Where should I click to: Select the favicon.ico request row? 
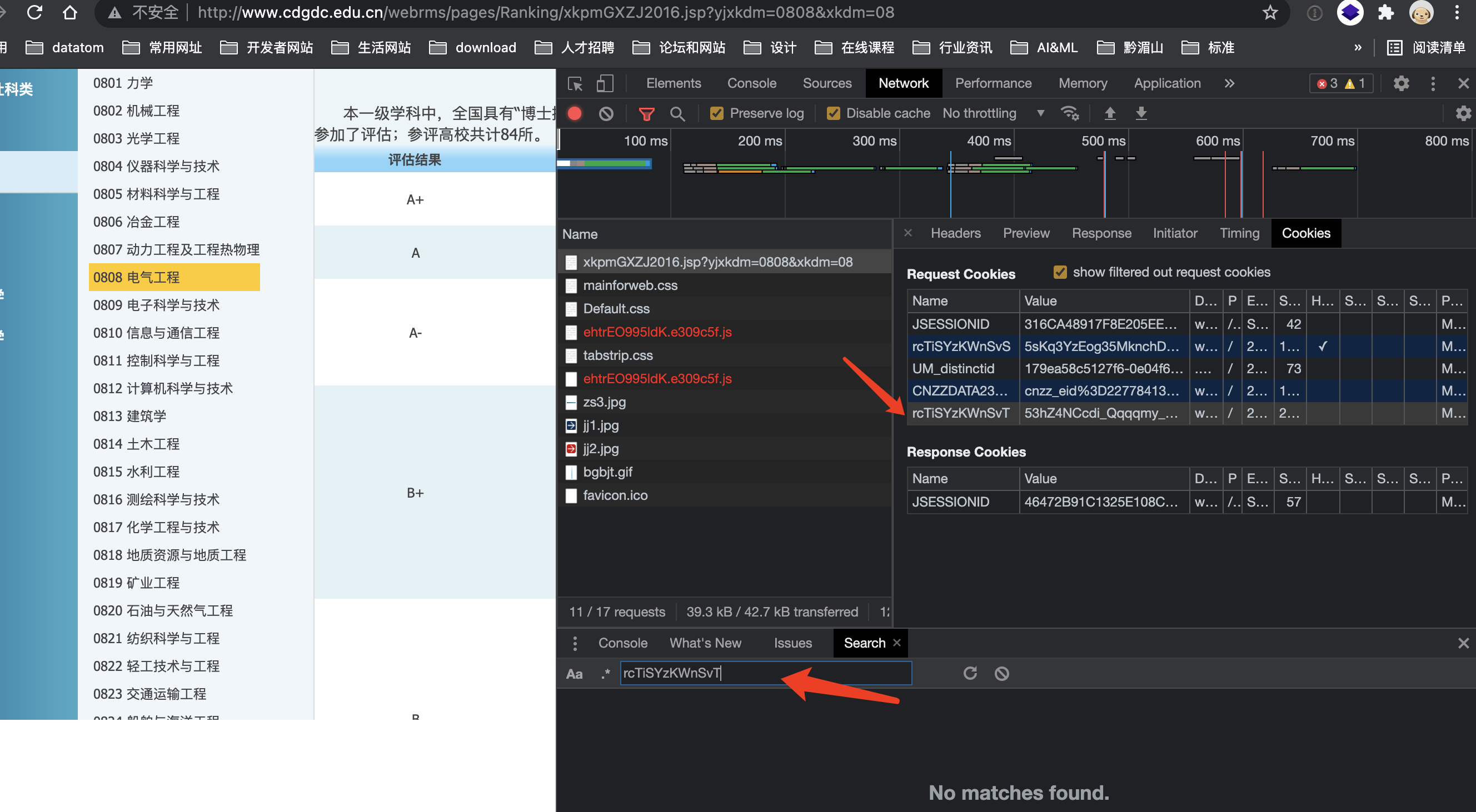pyautogui.click(x=724, y=495)
